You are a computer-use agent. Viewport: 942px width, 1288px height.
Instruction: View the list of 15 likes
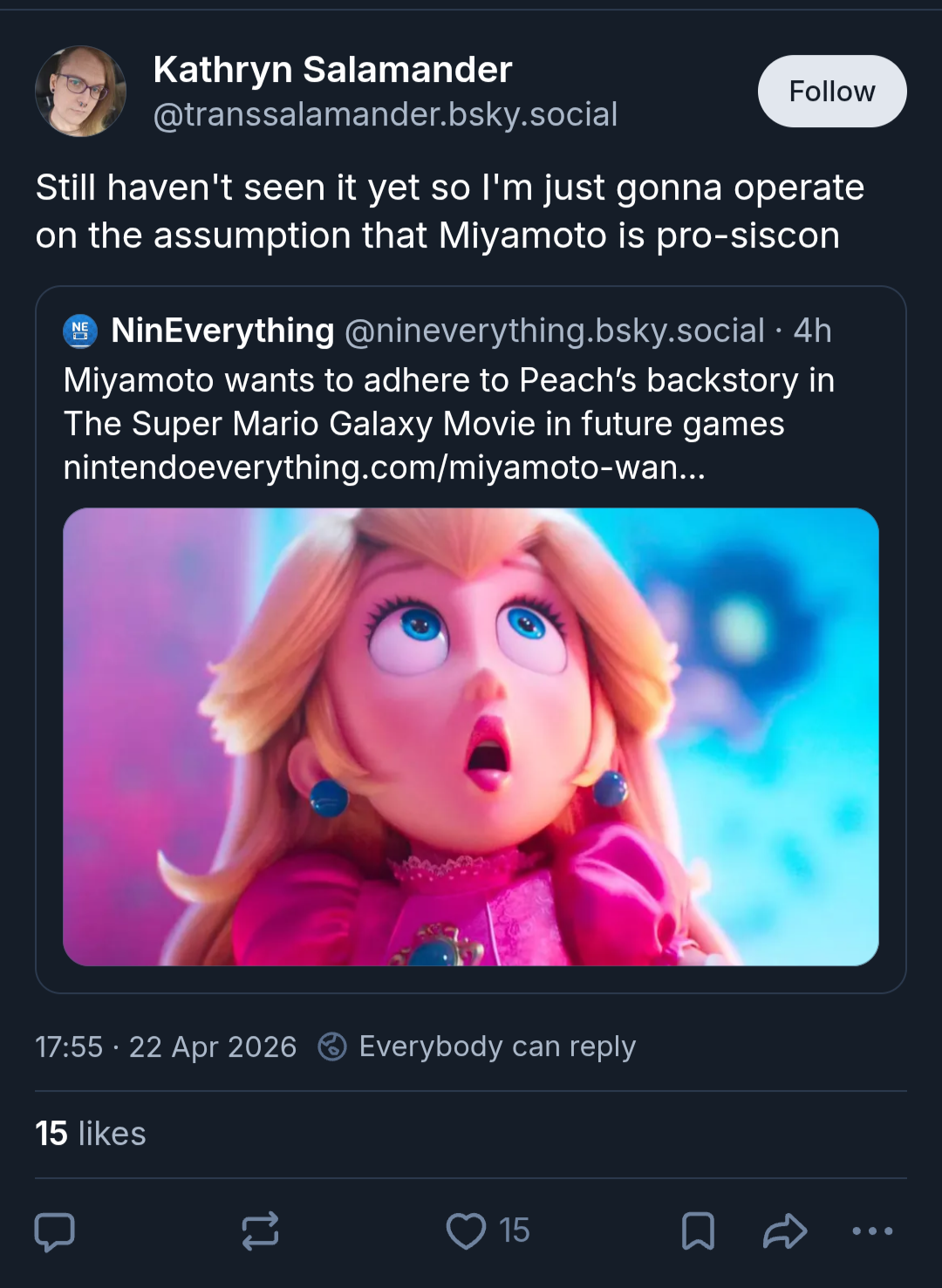91,1134
